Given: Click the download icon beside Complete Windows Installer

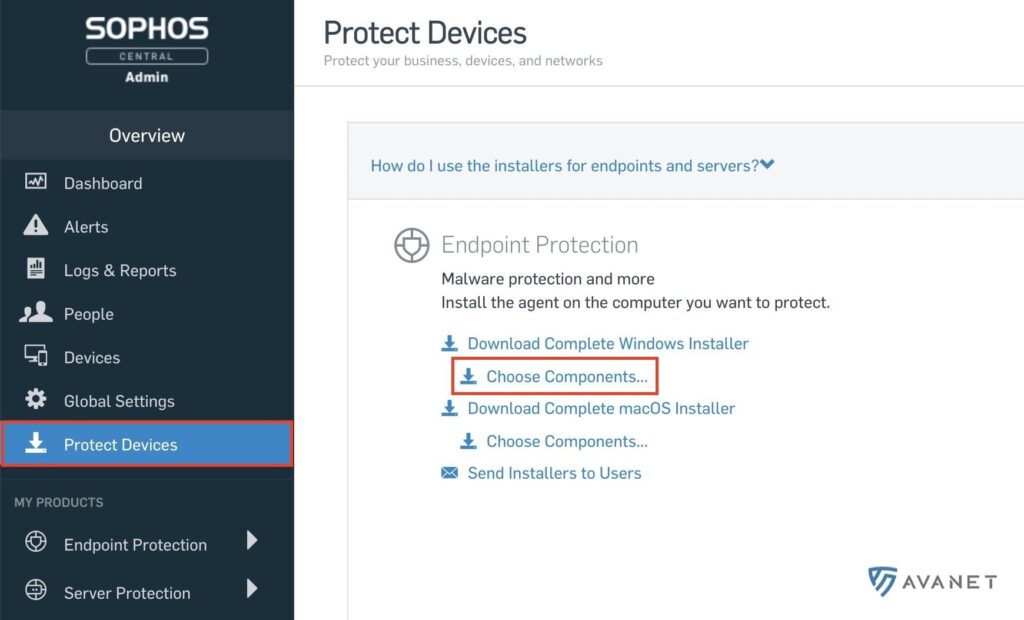Looking at the screenshot, I should [x=449, y=343].
